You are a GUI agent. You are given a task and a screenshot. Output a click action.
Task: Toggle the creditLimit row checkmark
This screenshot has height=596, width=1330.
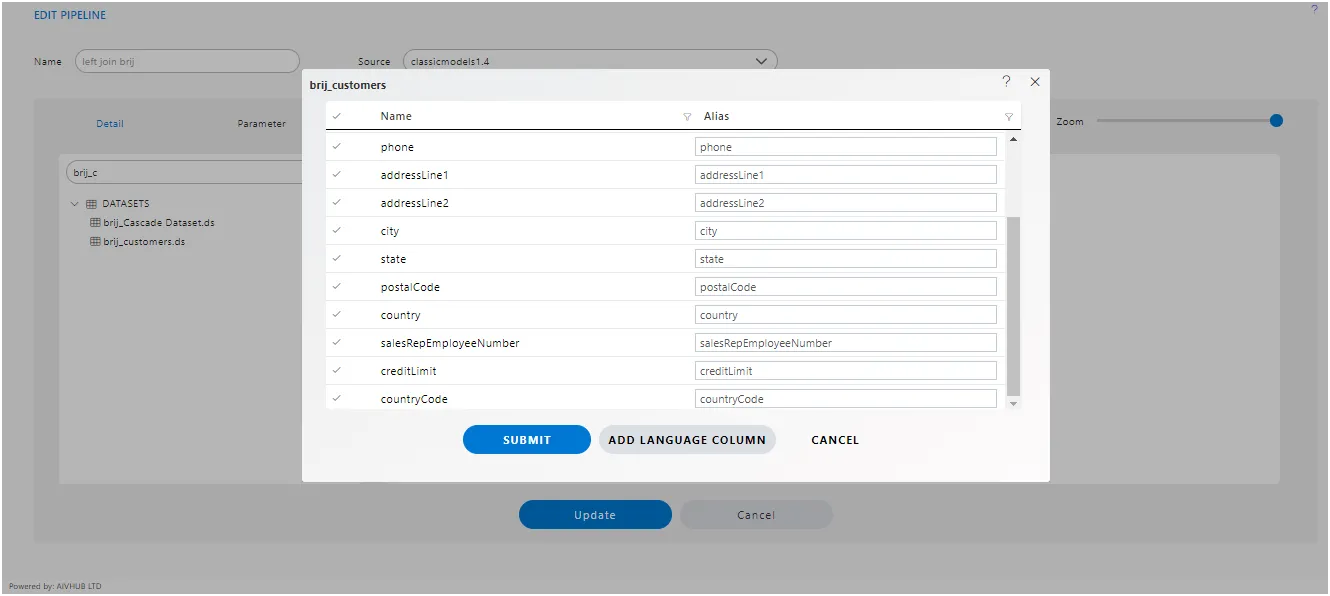click(x=337, y=371)
